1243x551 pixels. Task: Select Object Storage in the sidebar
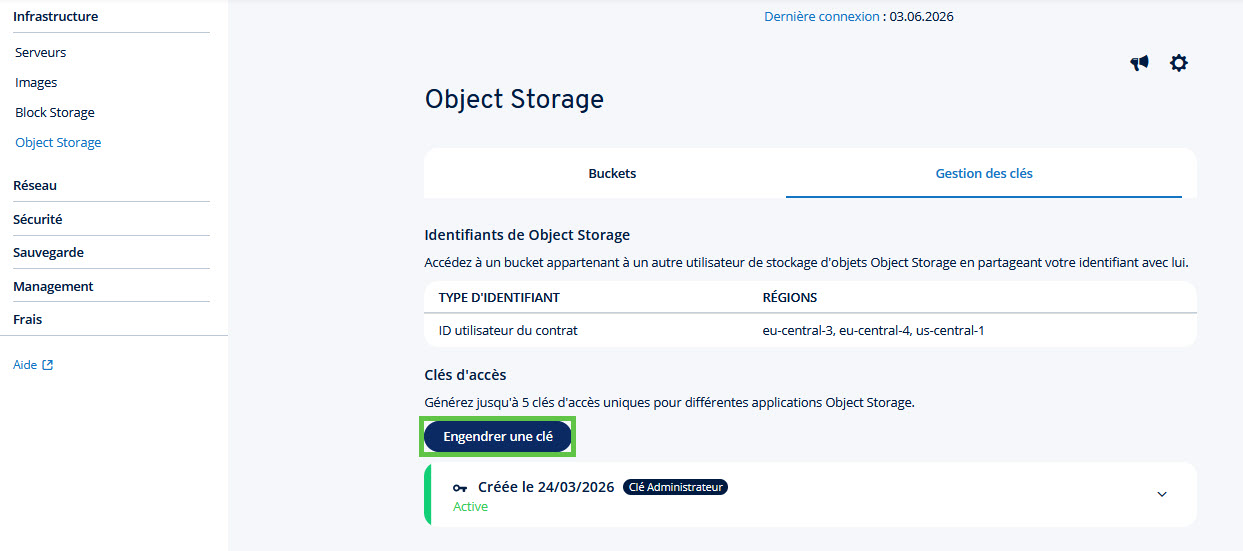coord(58,142)
